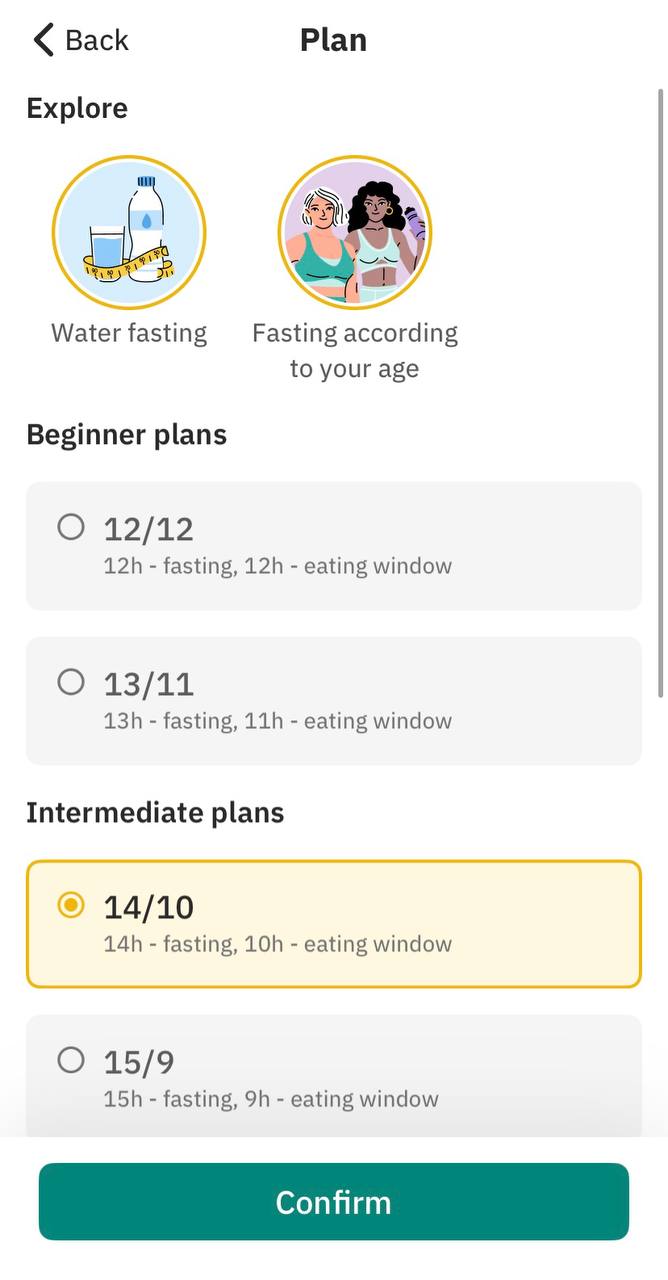668x1280 pixels.
Task: Tap the Water fasting caption text
Action: 129,333
